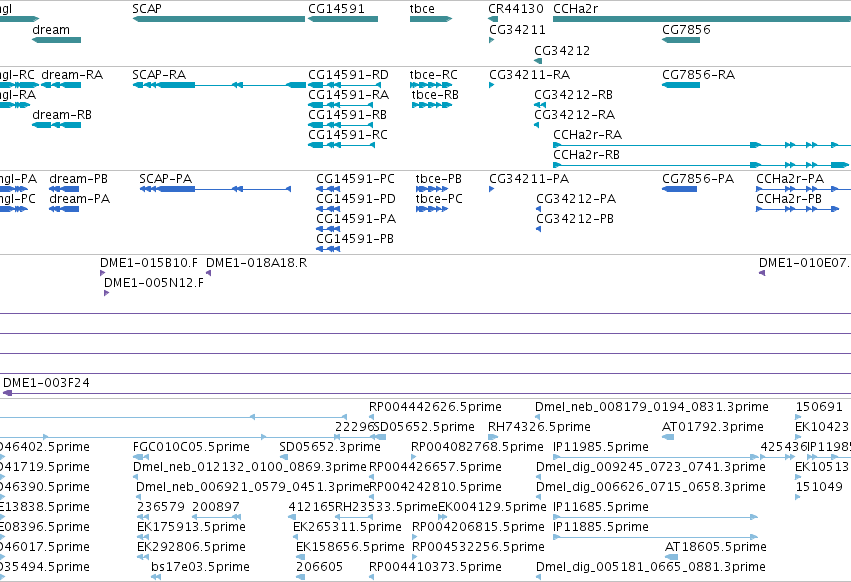The image size is (851, 582).
Task: Click the CG14591-PD protein label
Action: pyautogui.click(x=356, y=199)
